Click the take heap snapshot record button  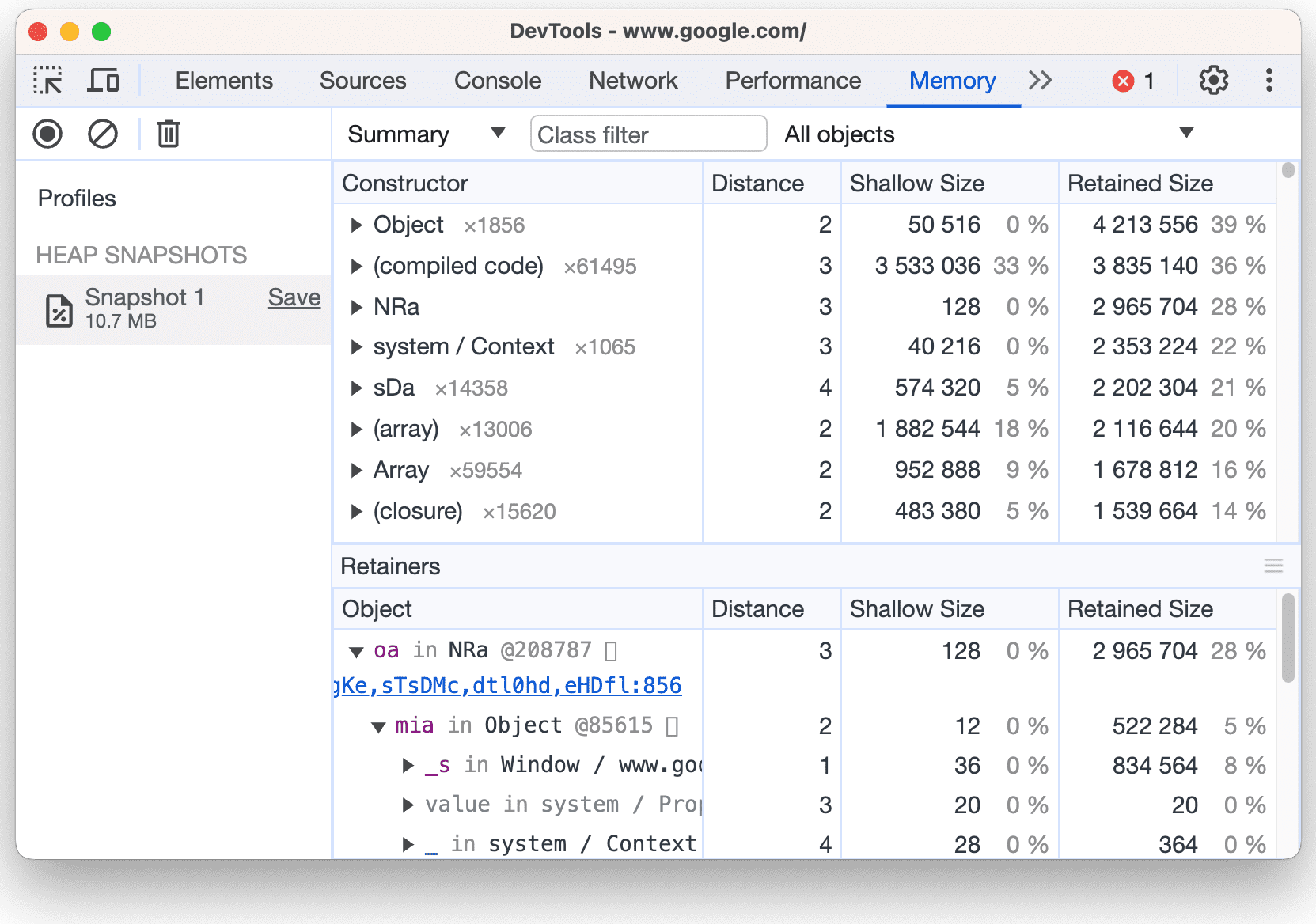click(x=47, y=134)
